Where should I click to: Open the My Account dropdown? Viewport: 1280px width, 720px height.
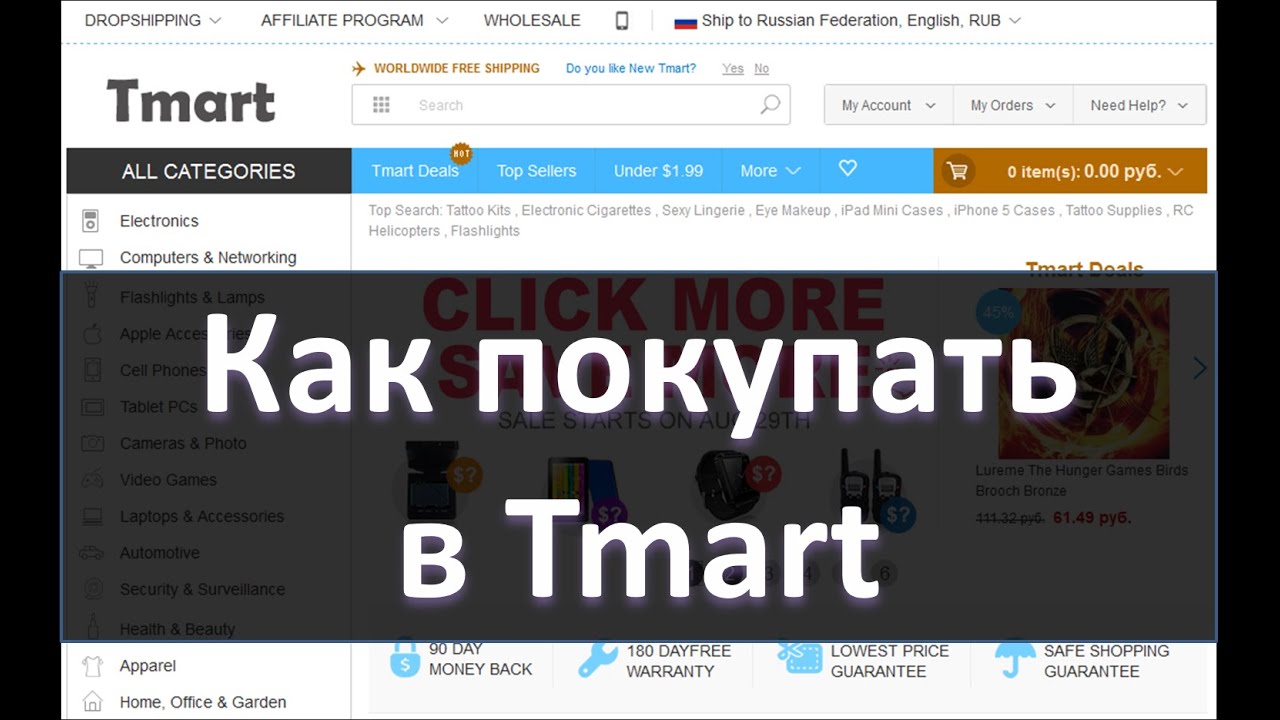889,105
